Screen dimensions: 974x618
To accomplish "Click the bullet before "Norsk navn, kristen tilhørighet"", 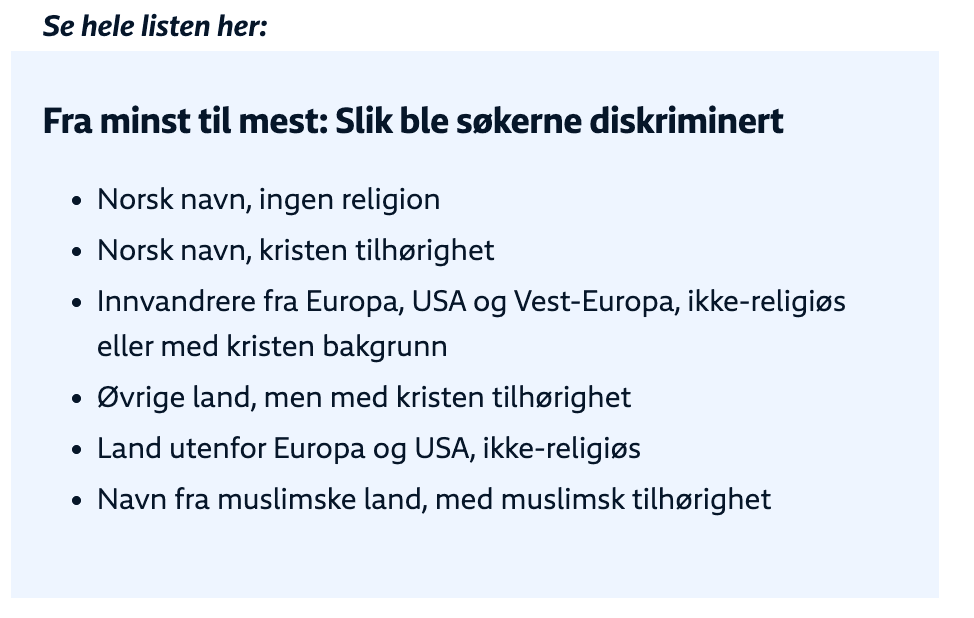I will point(77,252).
